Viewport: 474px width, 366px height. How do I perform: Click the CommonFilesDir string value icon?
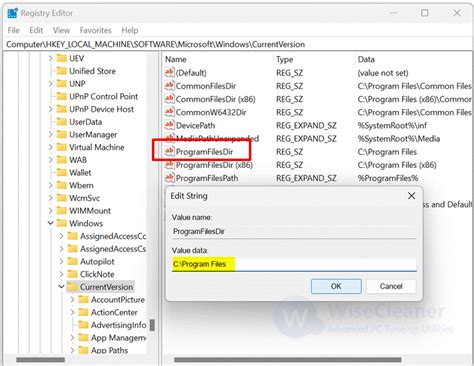tap(169, 86)
